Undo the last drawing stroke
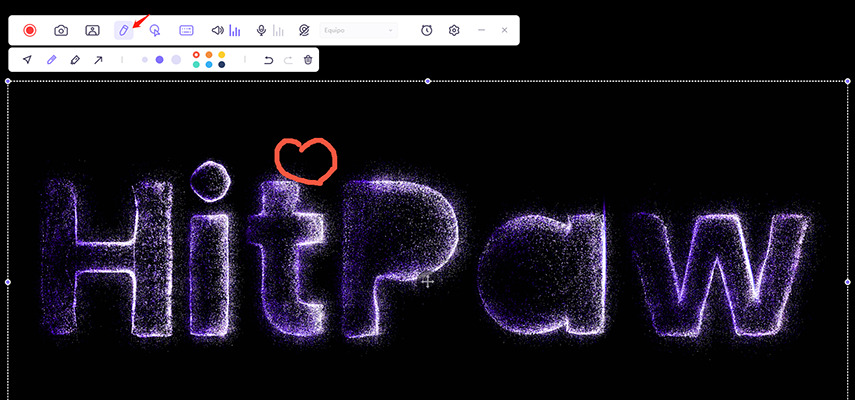 coord(268,60)
